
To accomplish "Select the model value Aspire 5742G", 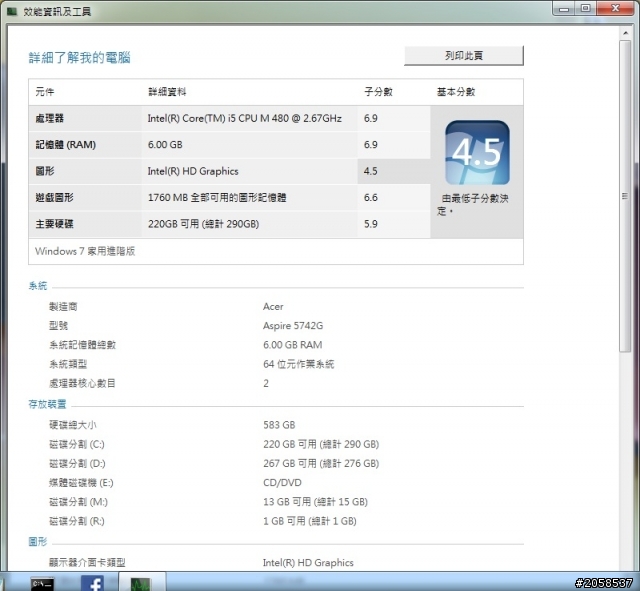I will [x=293, y=326].
